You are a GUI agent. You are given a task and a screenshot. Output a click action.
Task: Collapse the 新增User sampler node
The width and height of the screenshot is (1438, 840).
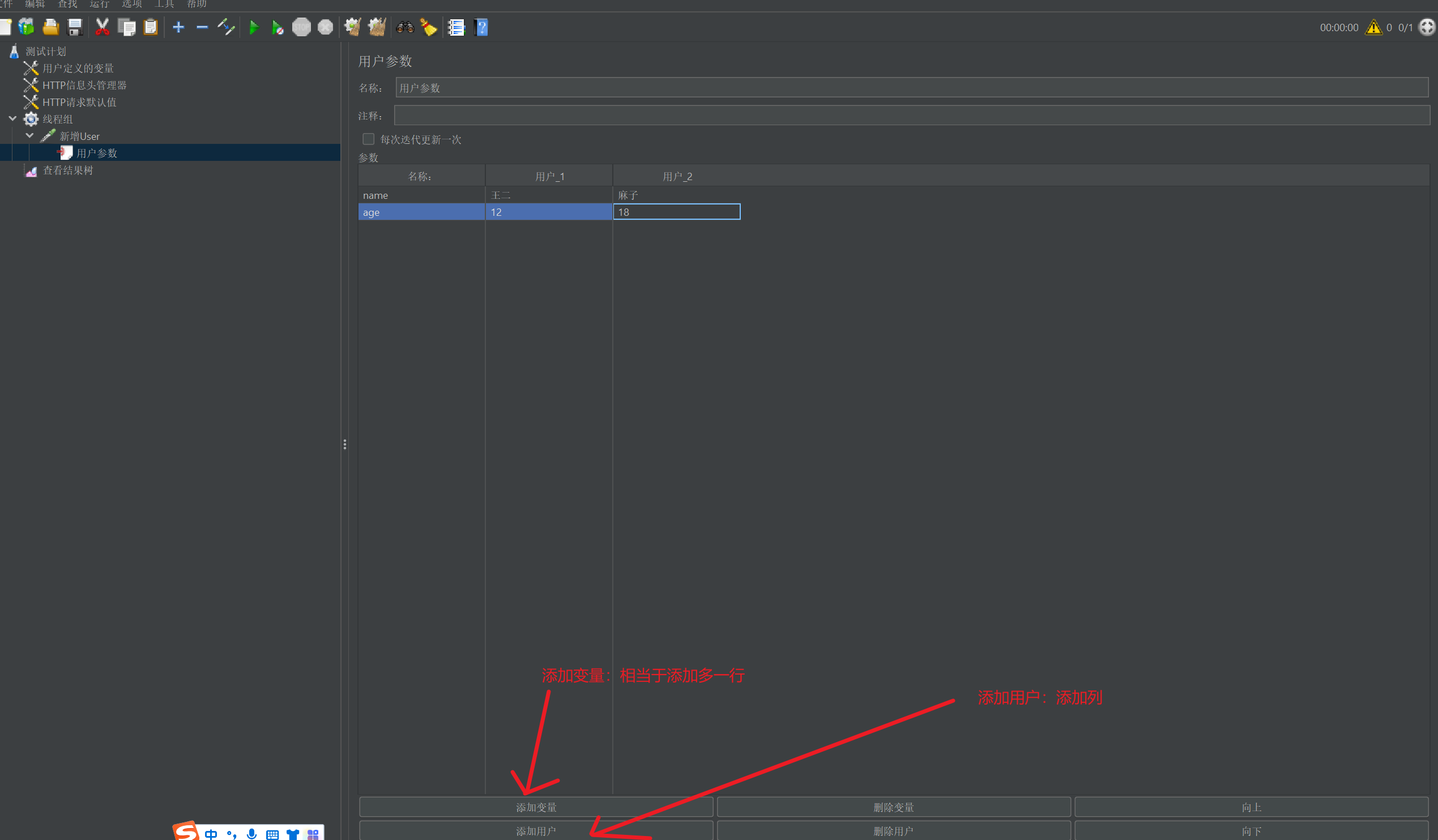tap(29, 136)
